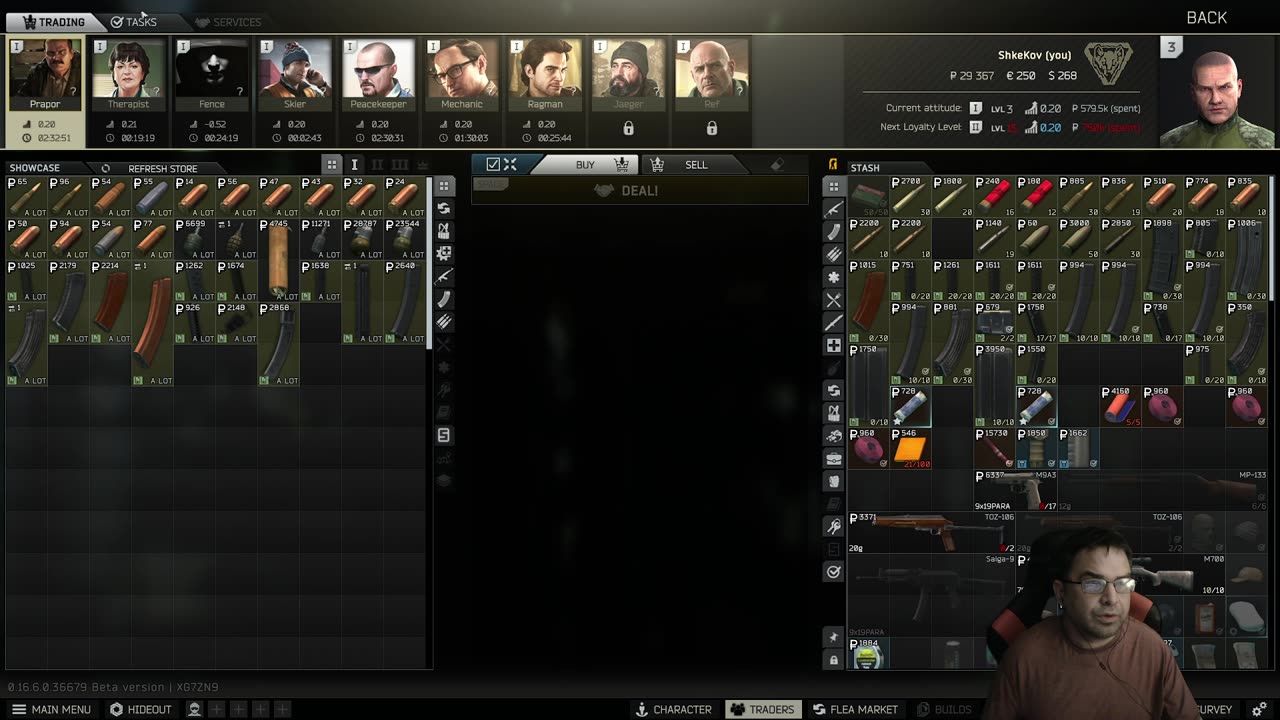This screenshot has height=720, width=1280.
Task: Filter Stash by wrench tools icon
Action: (x=833, y=526)
